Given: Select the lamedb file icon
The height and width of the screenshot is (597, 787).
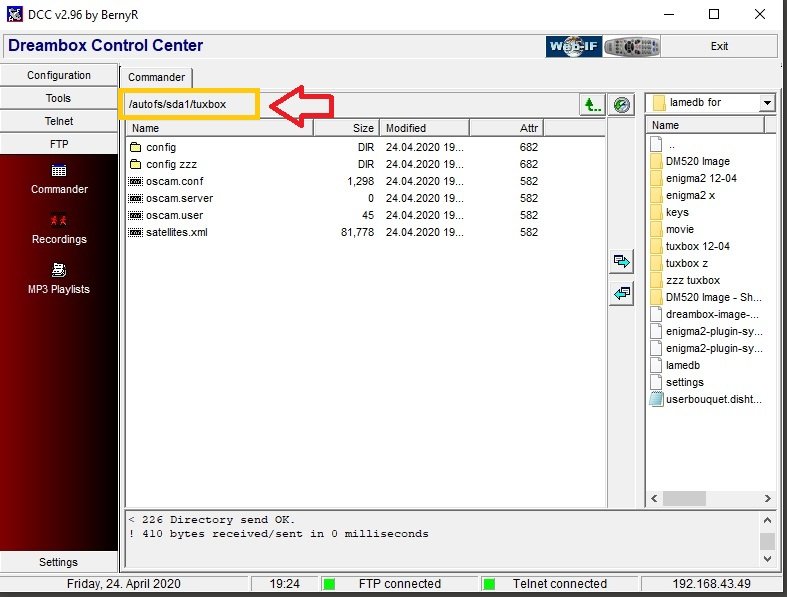Looking at the screenshot, I should 656,365.
